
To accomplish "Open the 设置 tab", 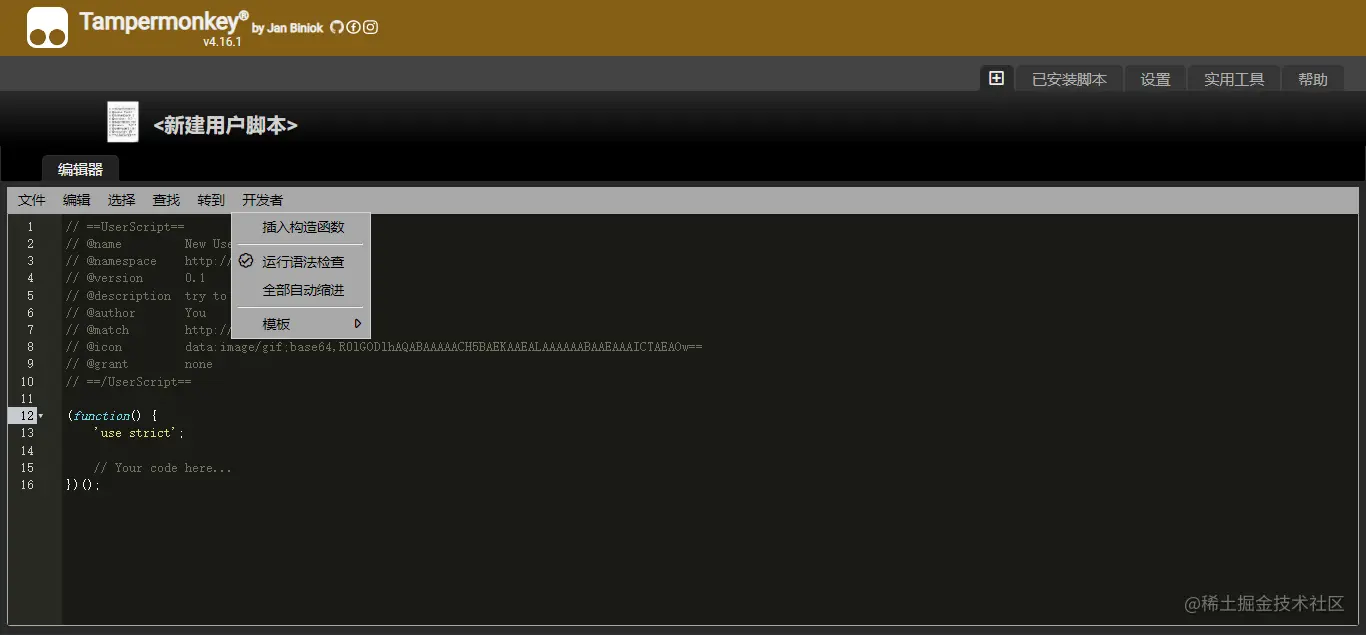I will pyautogui.click(x=1155, y=79).
